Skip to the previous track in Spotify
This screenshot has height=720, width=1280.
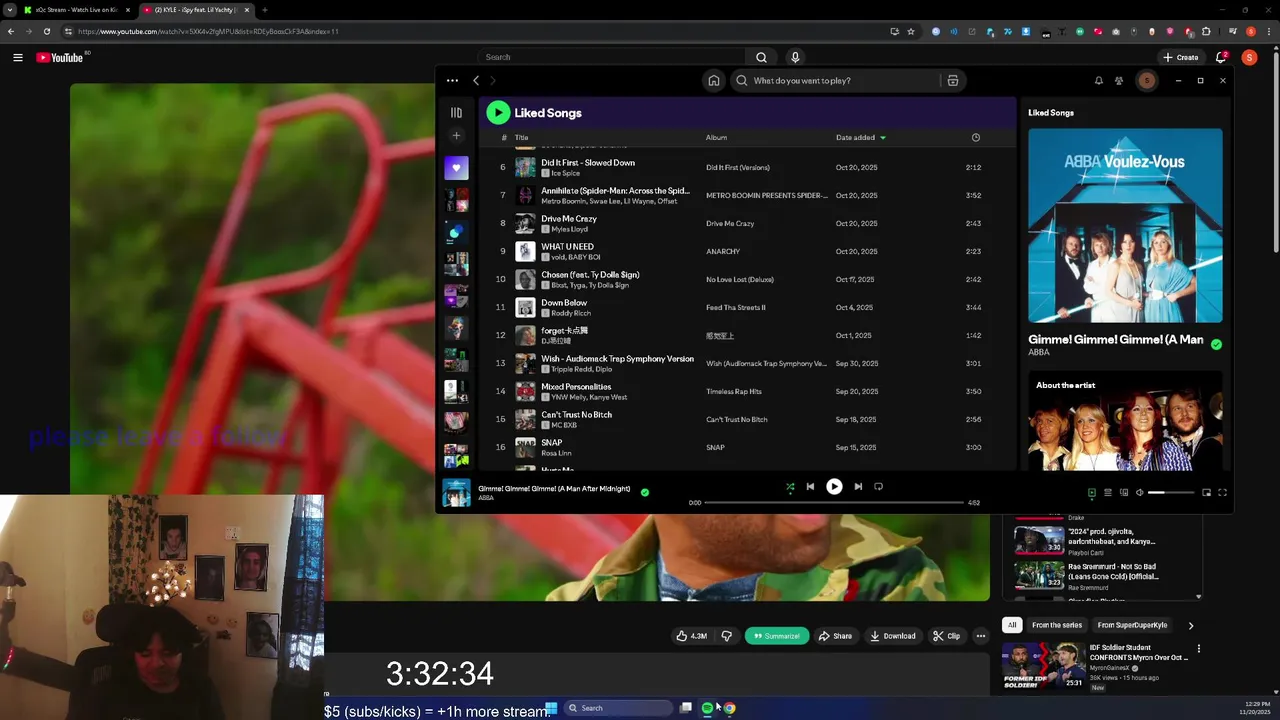[810, 487]
